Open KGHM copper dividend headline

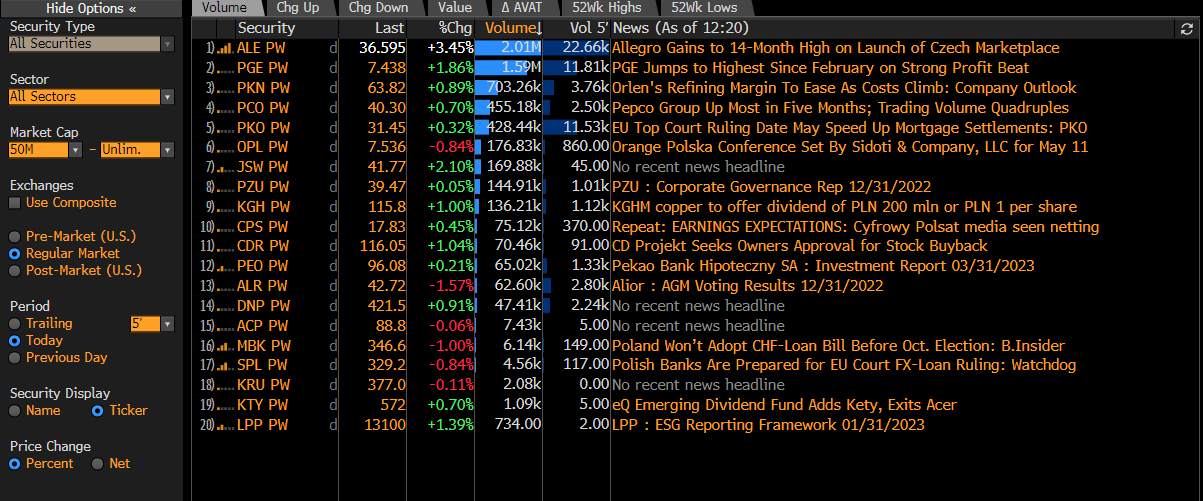tap(844, 206)
